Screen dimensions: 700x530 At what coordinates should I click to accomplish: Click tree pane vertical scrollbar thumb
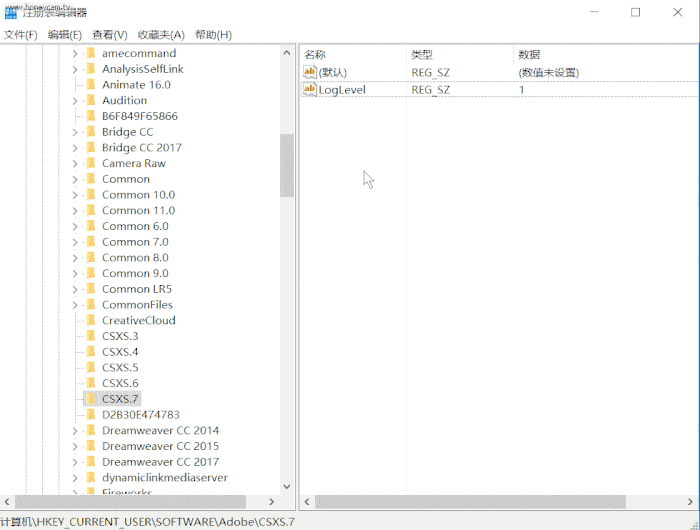click(x=287, y=165)
